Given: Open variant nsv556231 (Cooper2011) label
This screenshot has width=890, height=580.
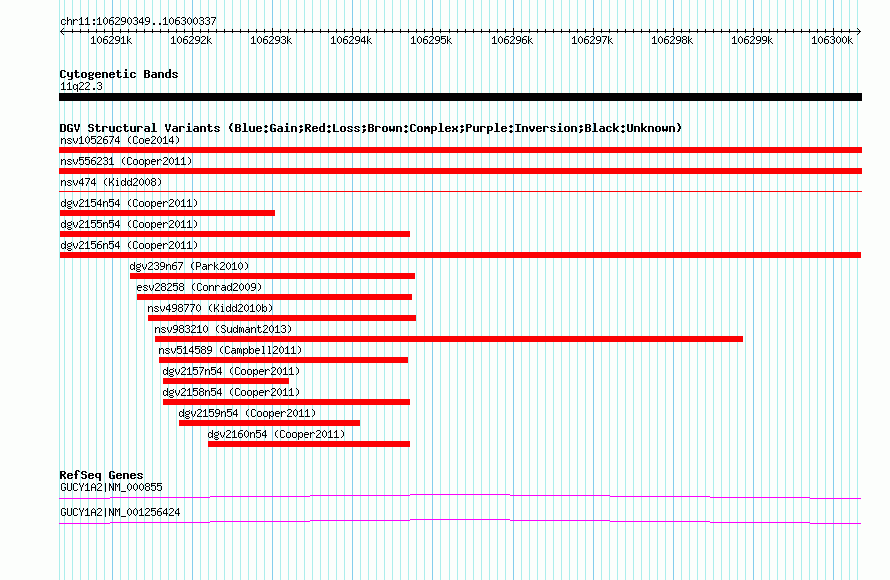Looking at the screenshot, I should (126, 161).
